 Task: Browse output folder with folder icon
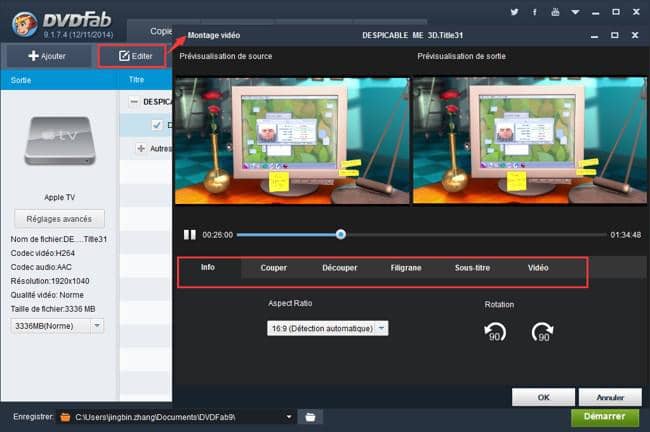click(310, 417)
